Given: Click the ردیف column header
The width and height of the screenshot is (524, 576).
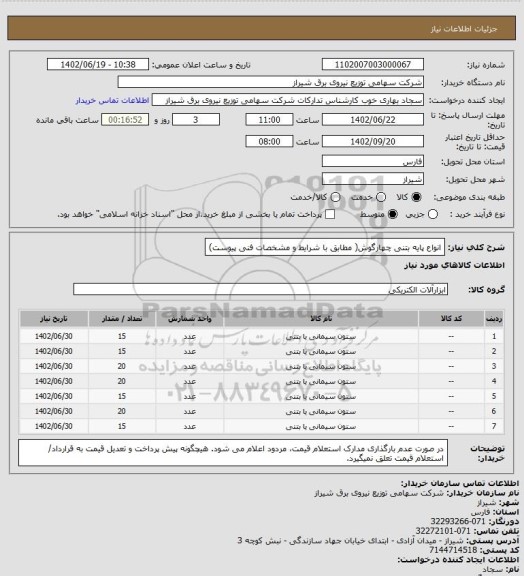Looking at the screenshot, I should [x=494, y=319].
